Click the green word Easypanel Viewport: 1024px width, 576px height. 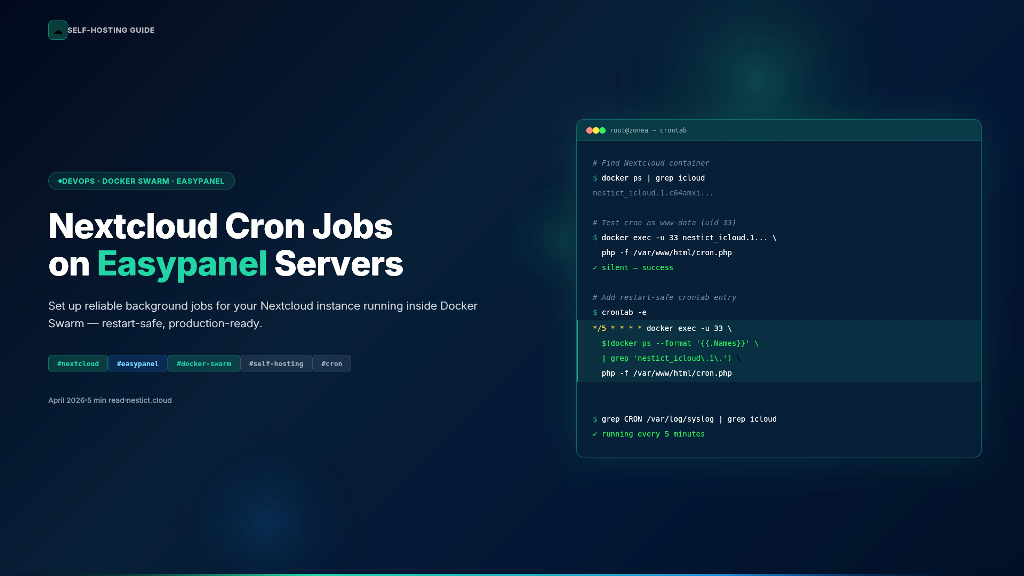click(182, 264)
